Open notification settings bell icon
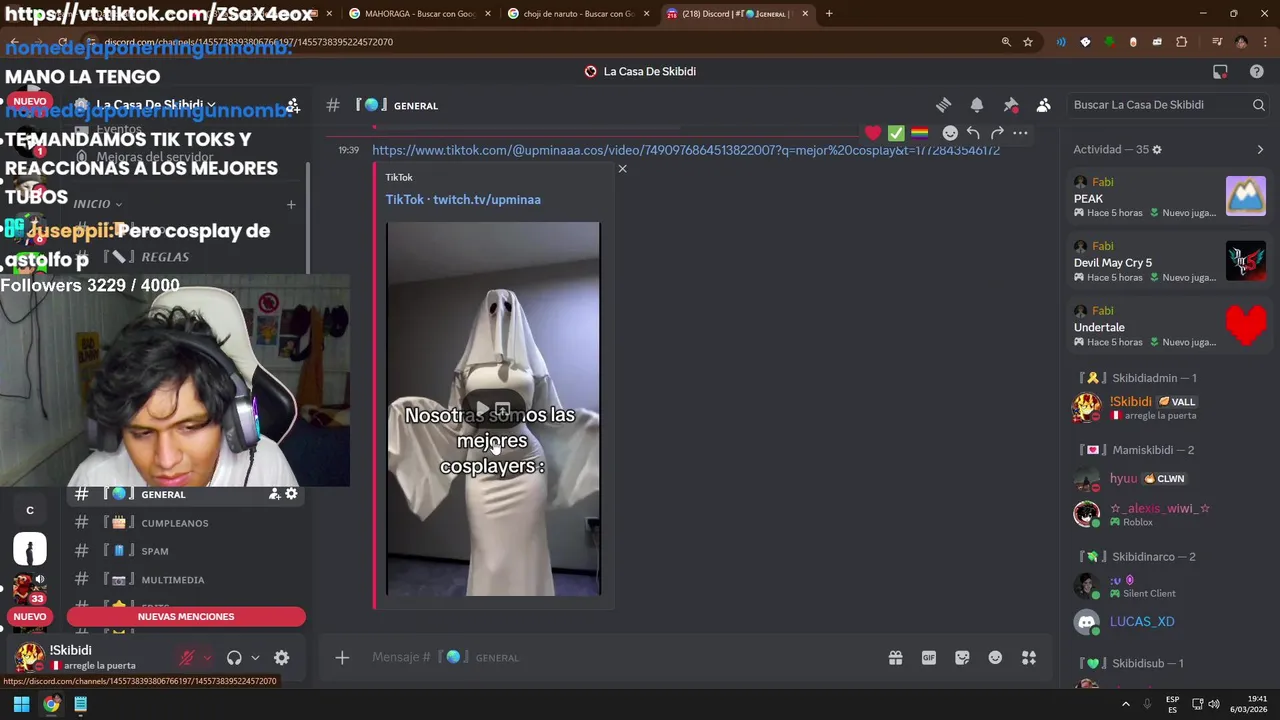Viewport: 1280px width, 720px height. 977,105
